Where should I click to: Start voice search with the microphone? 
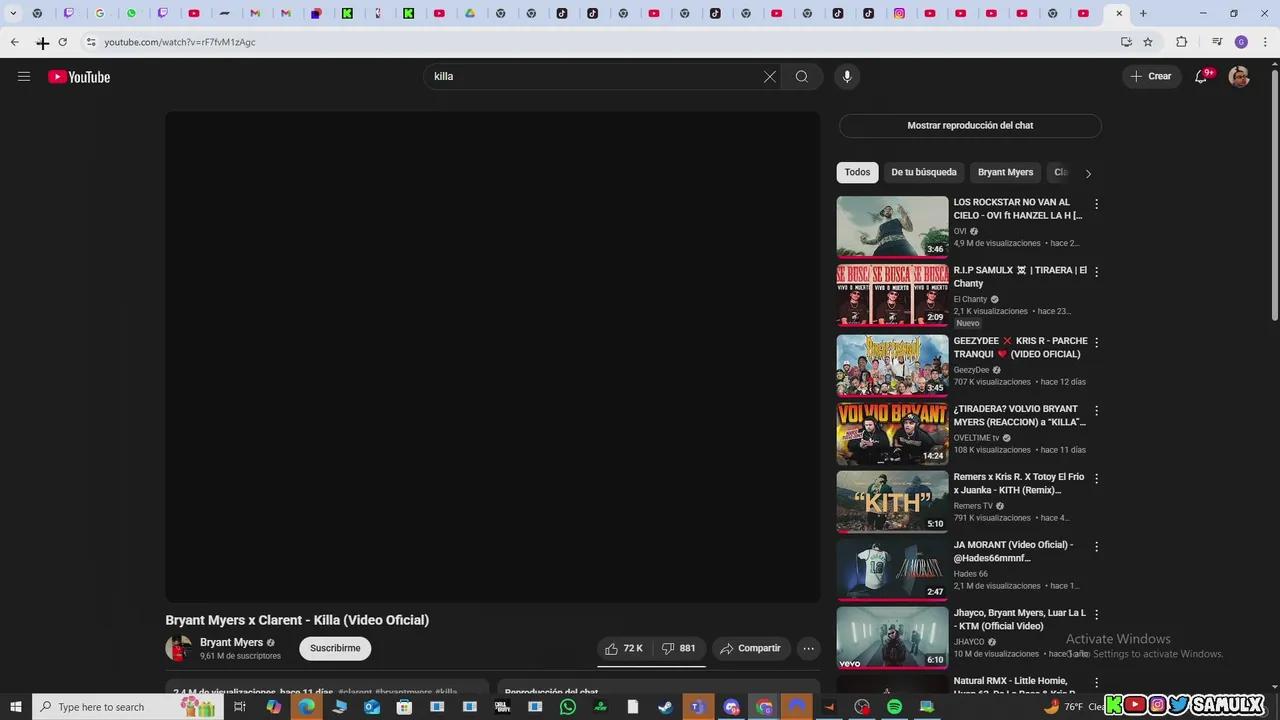(x=847, y=77)
